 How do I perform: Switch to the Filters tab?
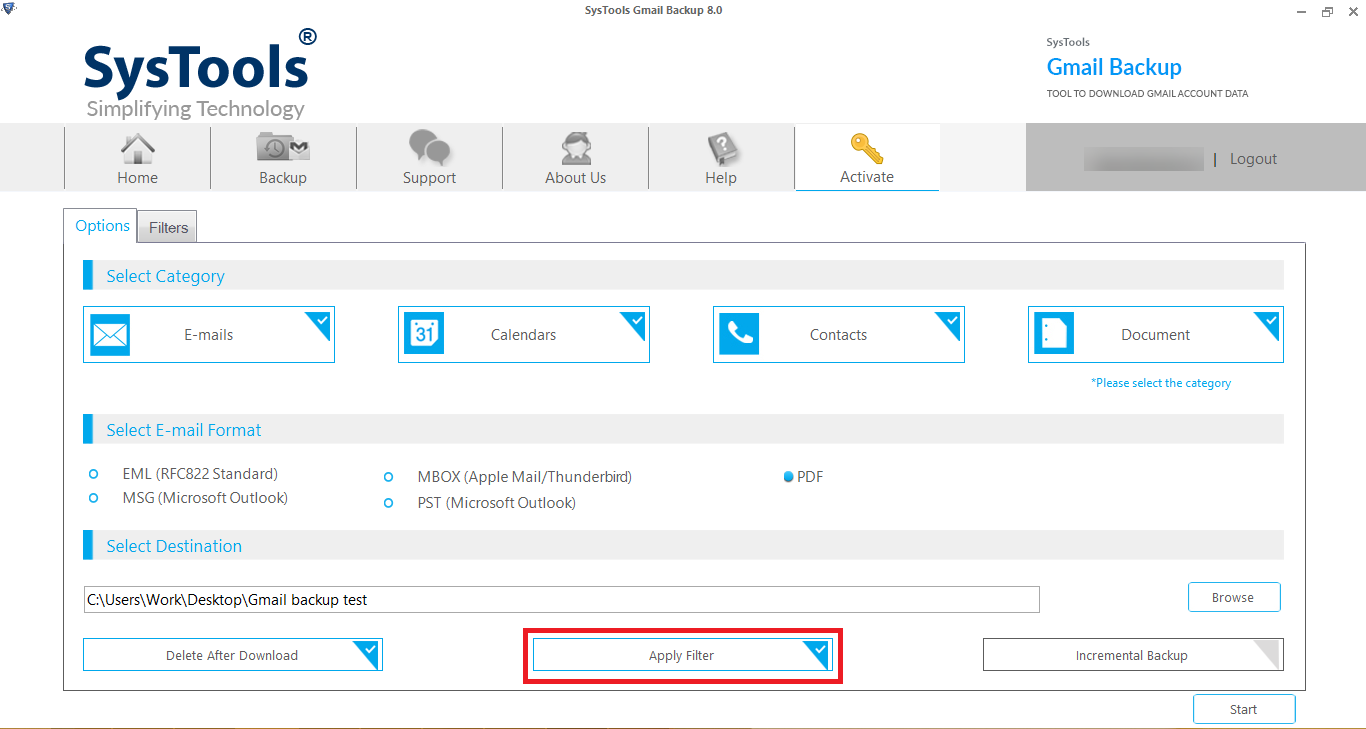[168, 228]
